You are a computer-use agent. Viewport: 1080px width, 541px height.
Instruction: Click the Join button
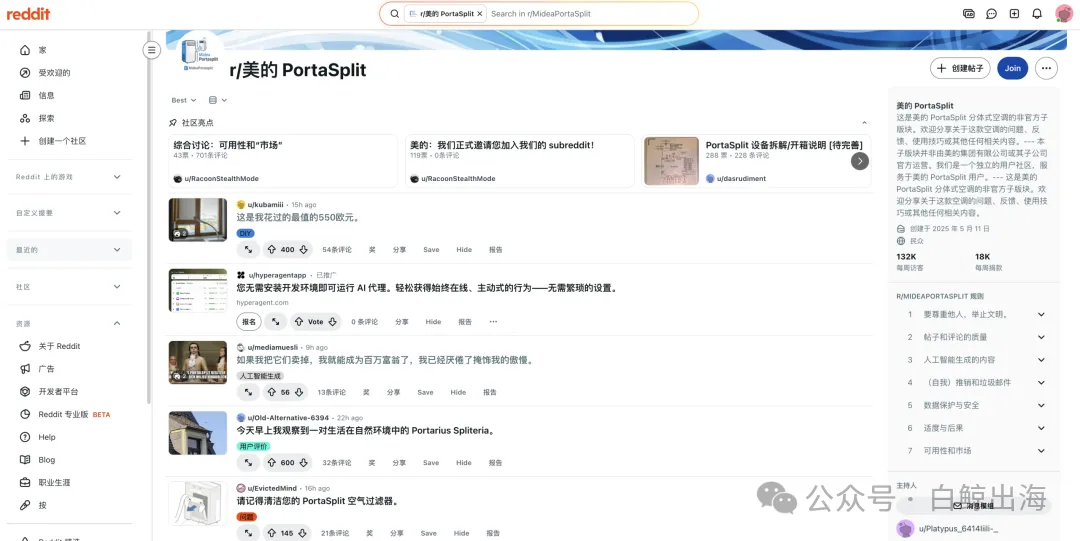click(x=1012, y=68)
